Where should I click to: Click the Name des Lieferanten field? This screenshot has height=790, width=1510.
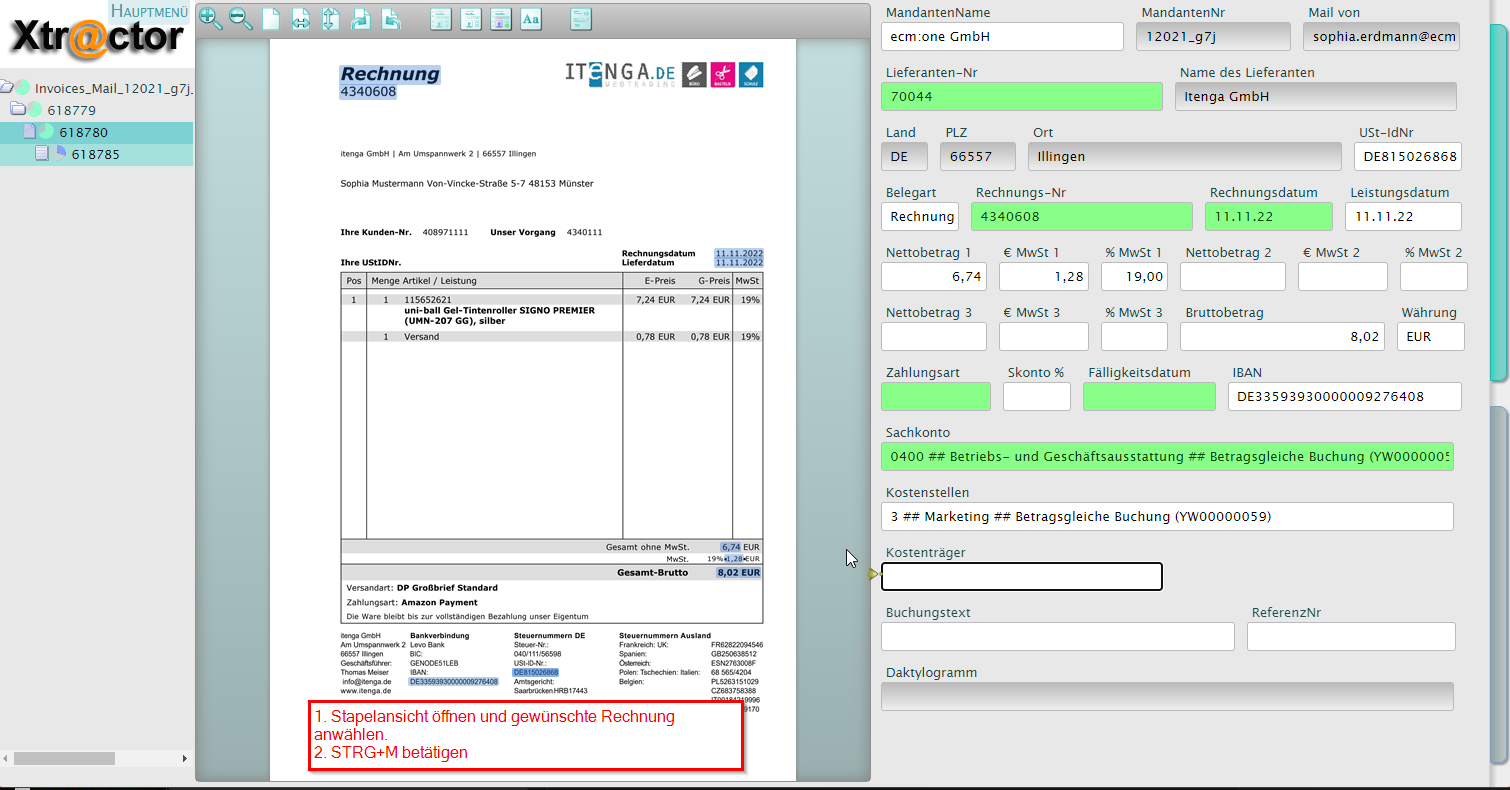pyautogui.click(x=1315, y=96)
